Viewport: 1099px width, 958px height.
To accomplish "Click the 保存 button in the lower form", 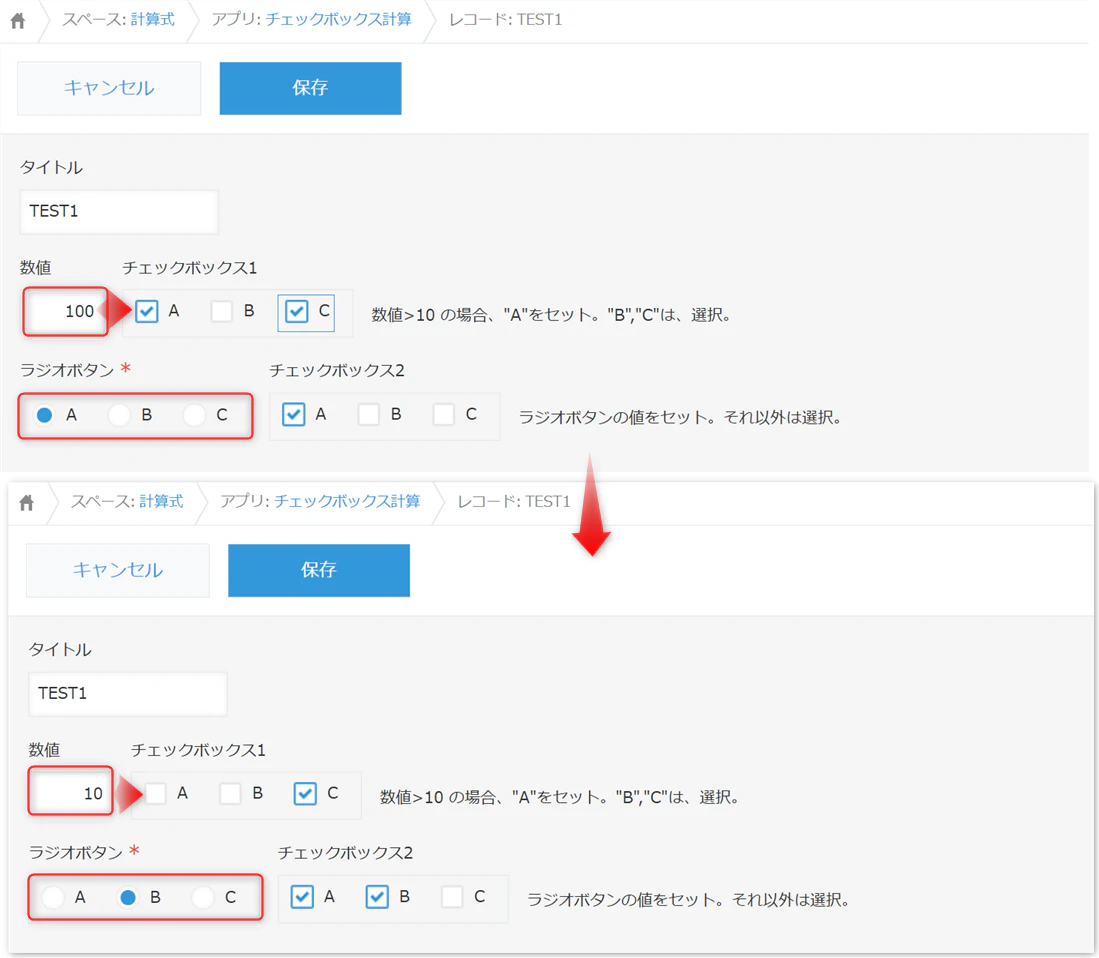I will [x=319, y=570].
